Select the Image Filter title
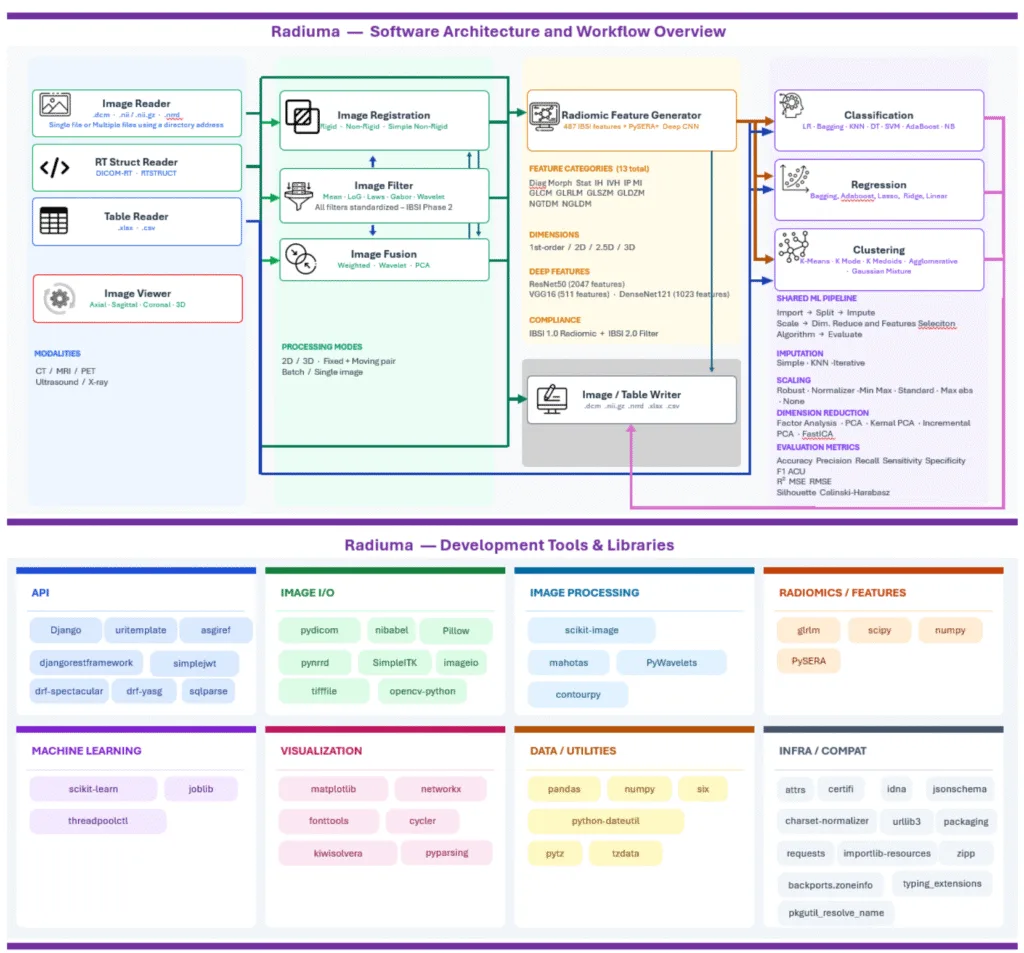Image resolution: width=1024 pixels, height=953 pixels. tap(383, 186)
